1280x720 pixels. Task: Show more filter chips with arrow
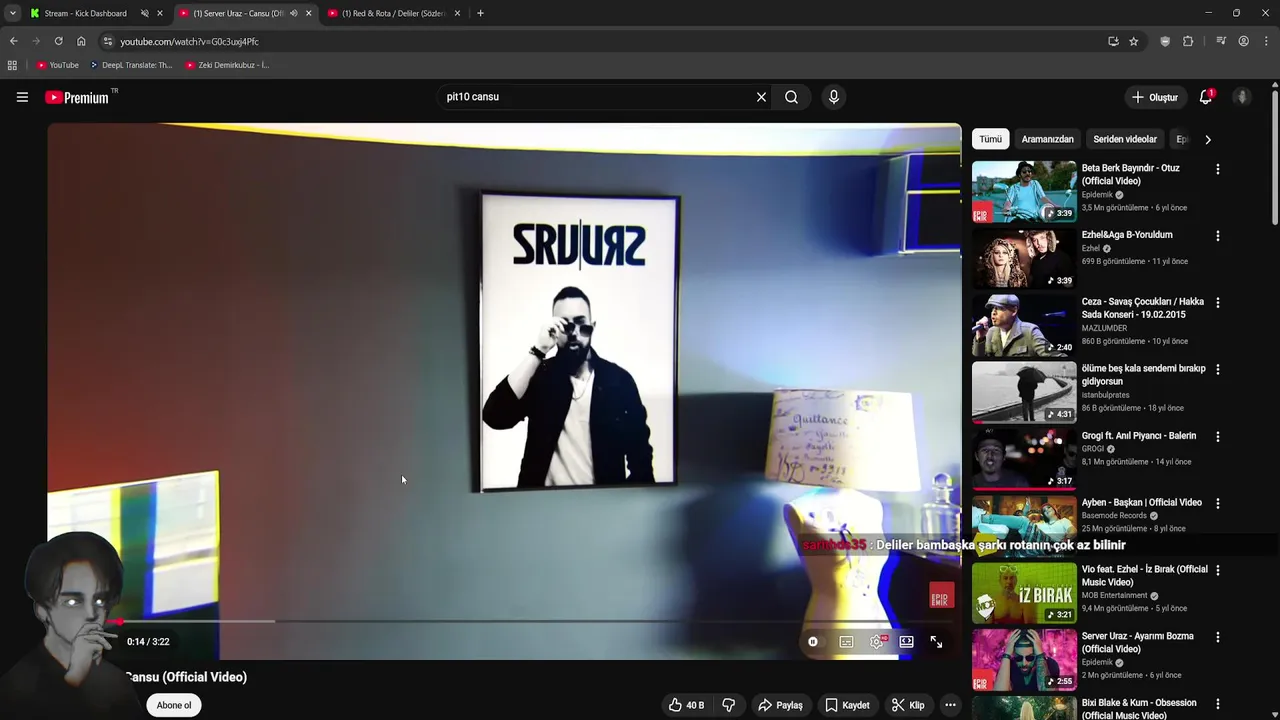1207,139
